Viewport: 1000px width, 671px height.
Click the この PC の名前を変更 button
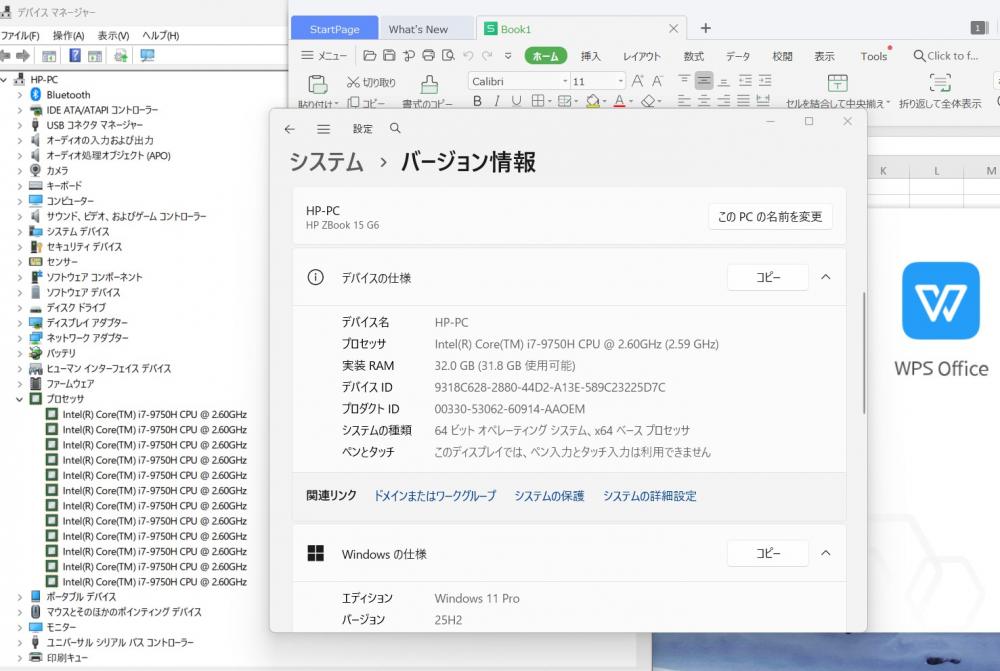770,217
